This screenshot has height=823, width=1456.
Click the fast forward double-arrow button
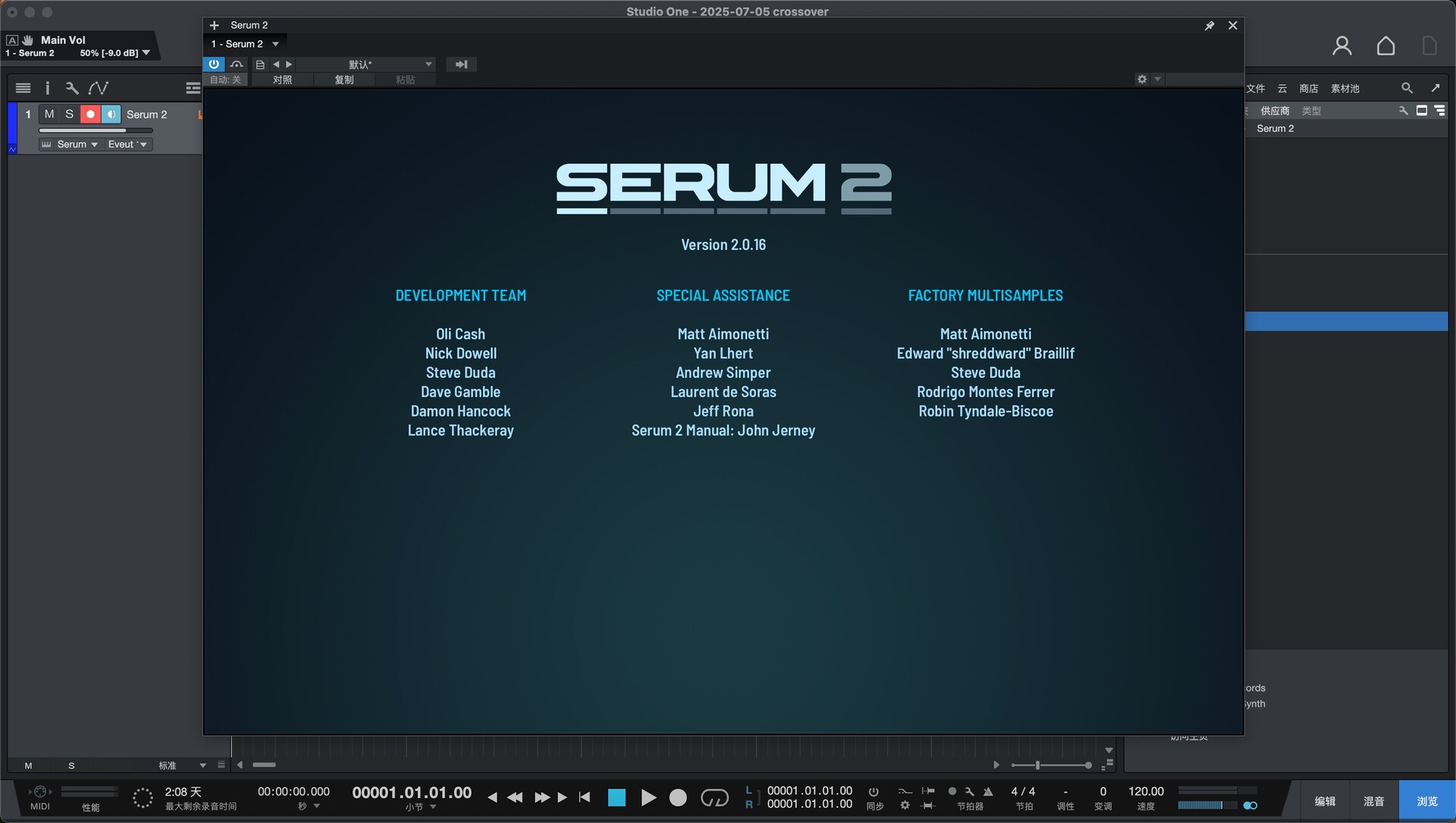tap(541, 797)
